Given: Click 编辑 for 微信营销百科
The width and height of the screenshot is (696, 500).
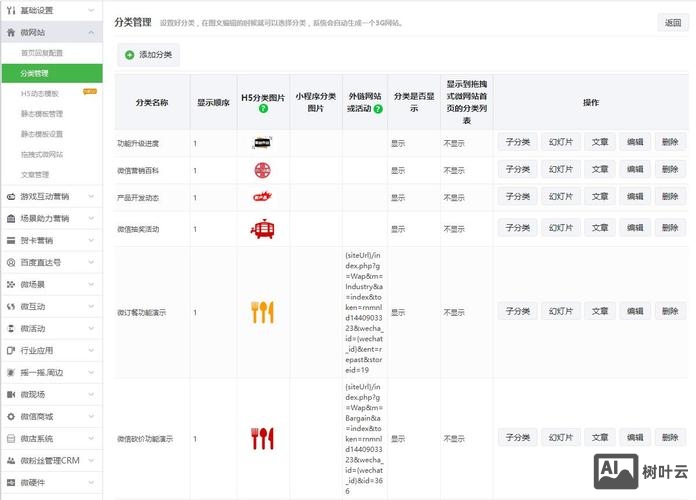Looking at the screenshot, I should click(635, 169).
